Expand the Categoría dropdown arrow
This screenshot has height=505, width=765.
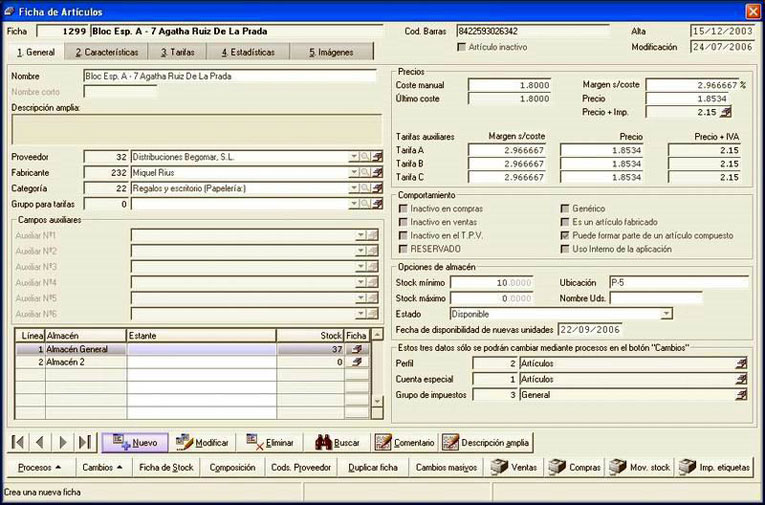pos(354,188)
